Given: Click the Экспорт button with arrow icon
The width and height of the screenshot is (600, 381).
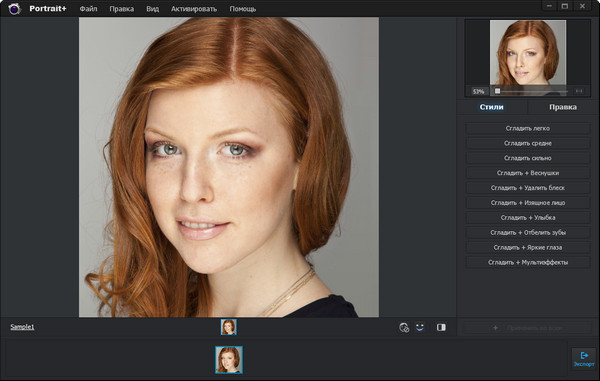Looking at the screenshot, I should click(x=584, y=359).
